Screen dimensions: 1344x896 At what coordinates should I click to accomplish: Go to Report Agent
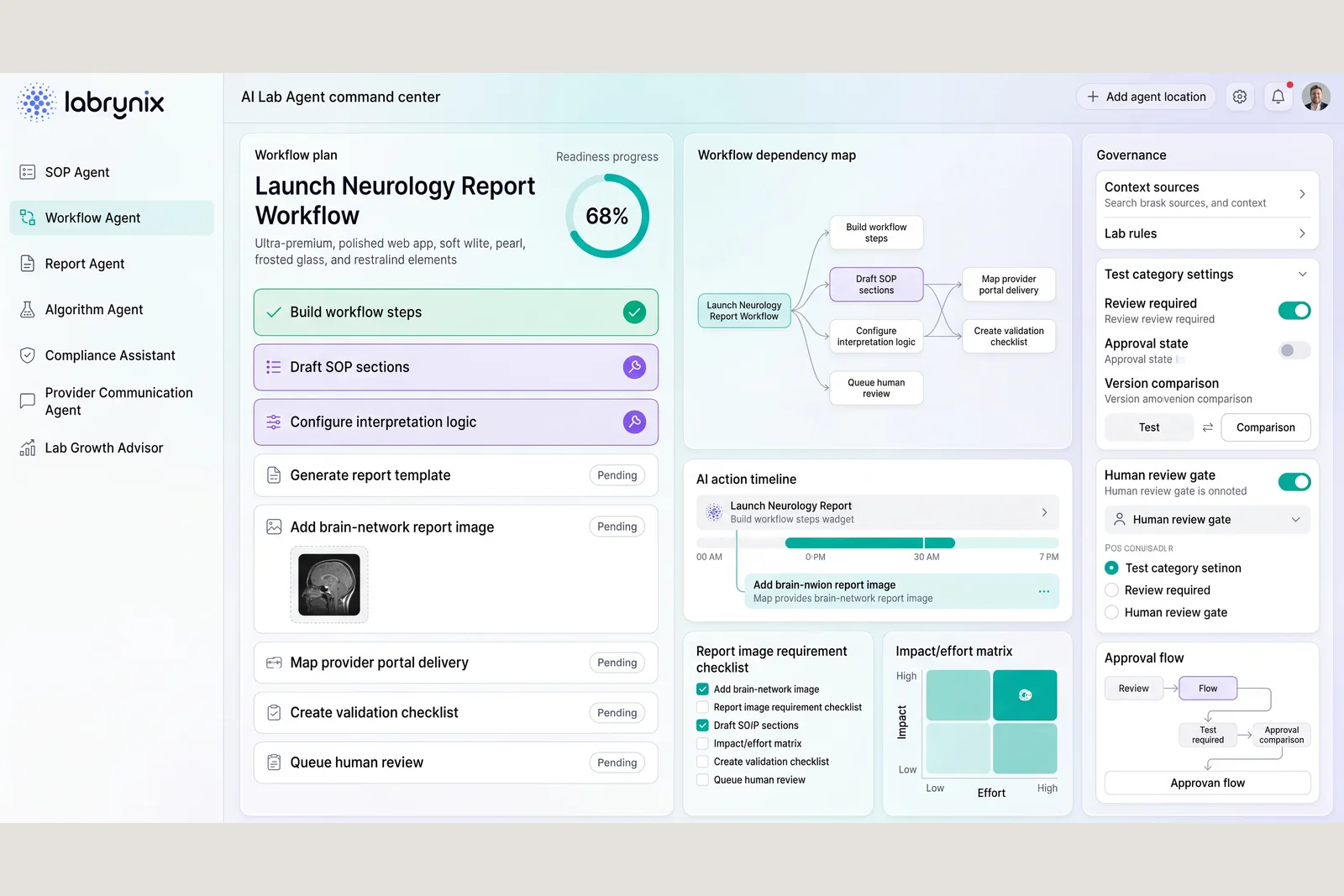pos(112,264)
